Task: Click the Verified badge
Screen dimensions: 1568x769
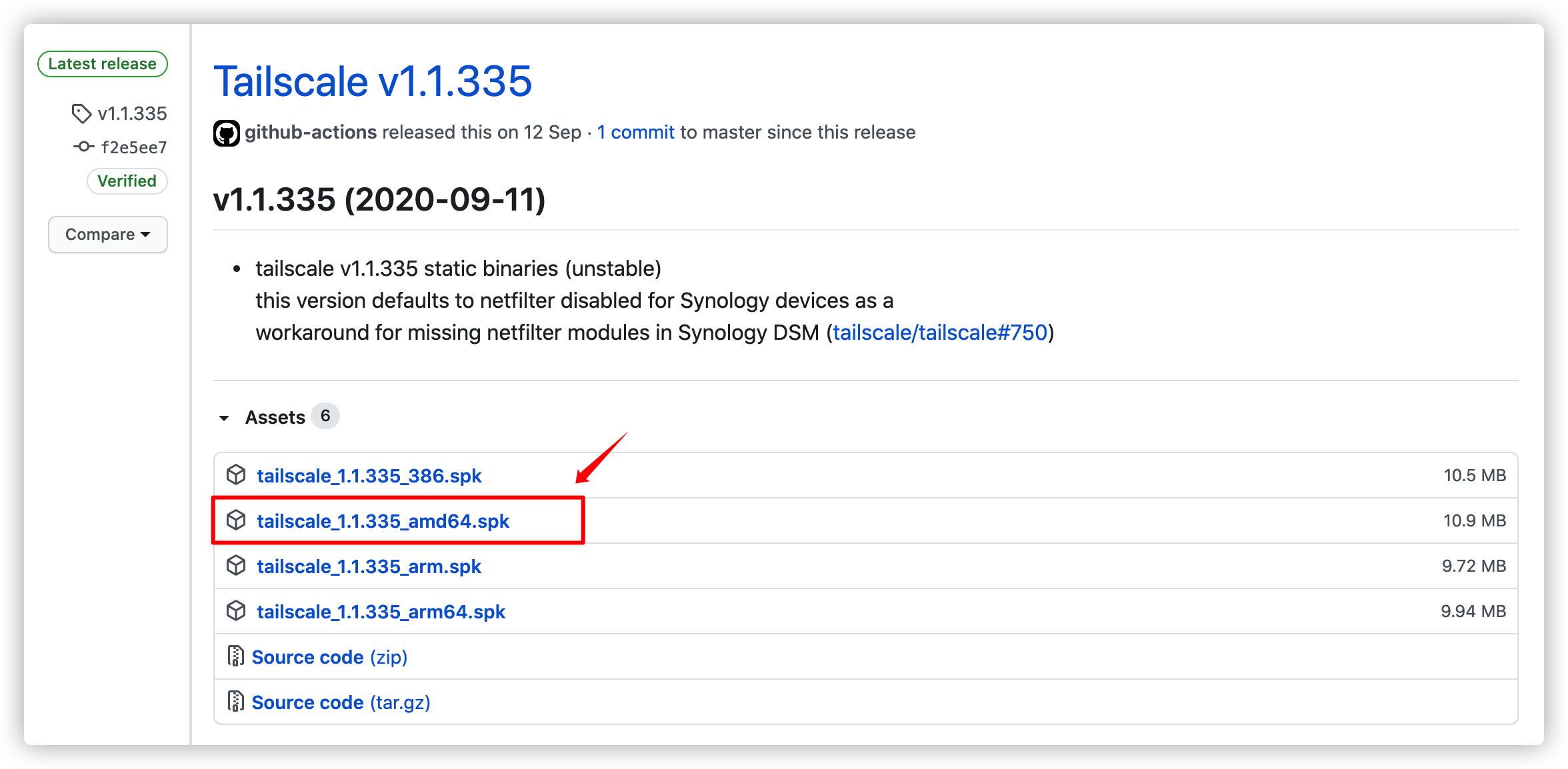Action: click(127, 181)
